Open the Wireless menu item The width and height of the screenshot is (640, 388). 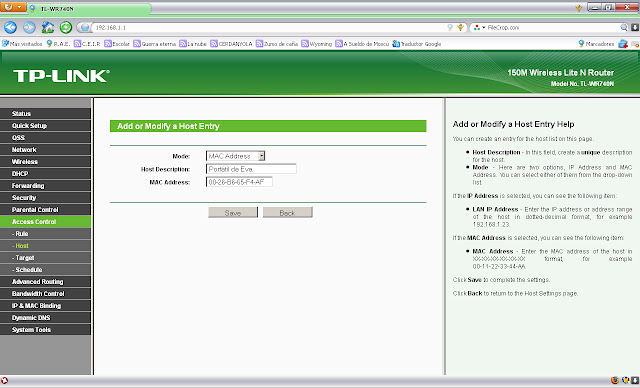[45, 162]
